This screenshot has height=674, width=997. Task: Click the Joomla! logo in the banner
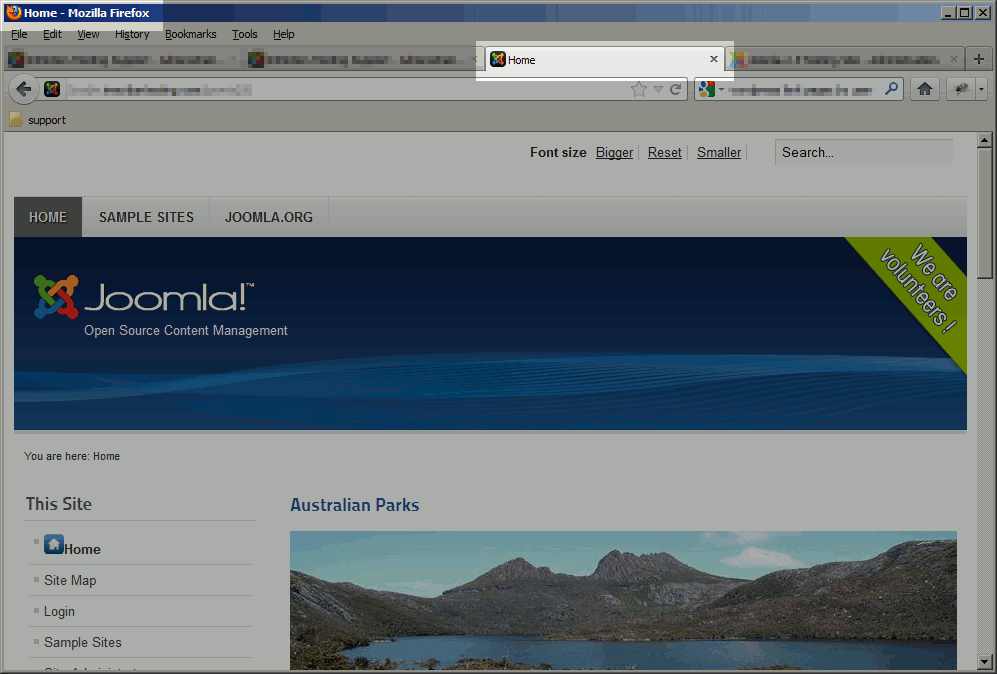[x=144, y=297]
